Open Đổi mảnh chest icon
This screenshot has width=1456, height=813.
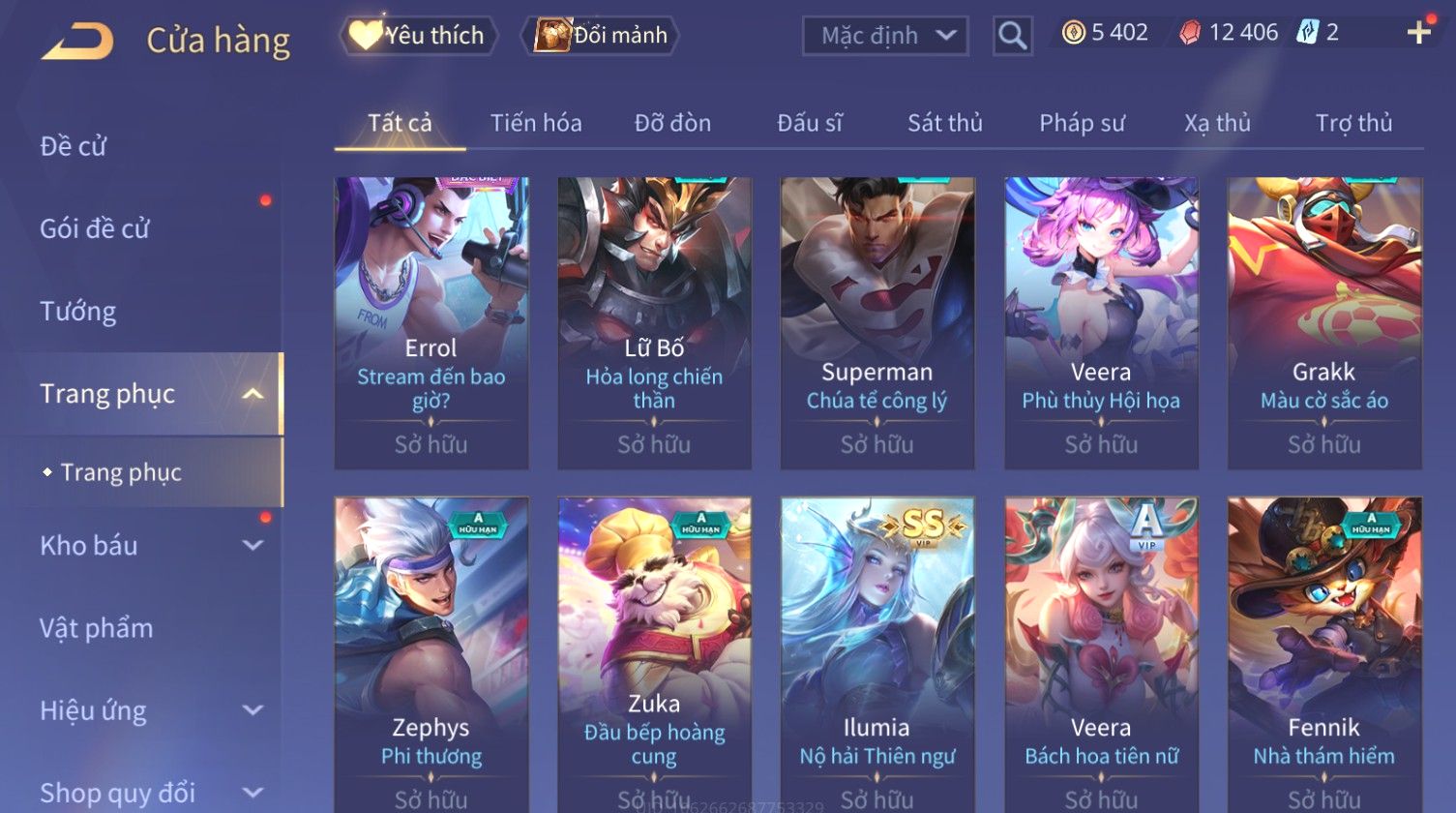(x=552, y=35)
